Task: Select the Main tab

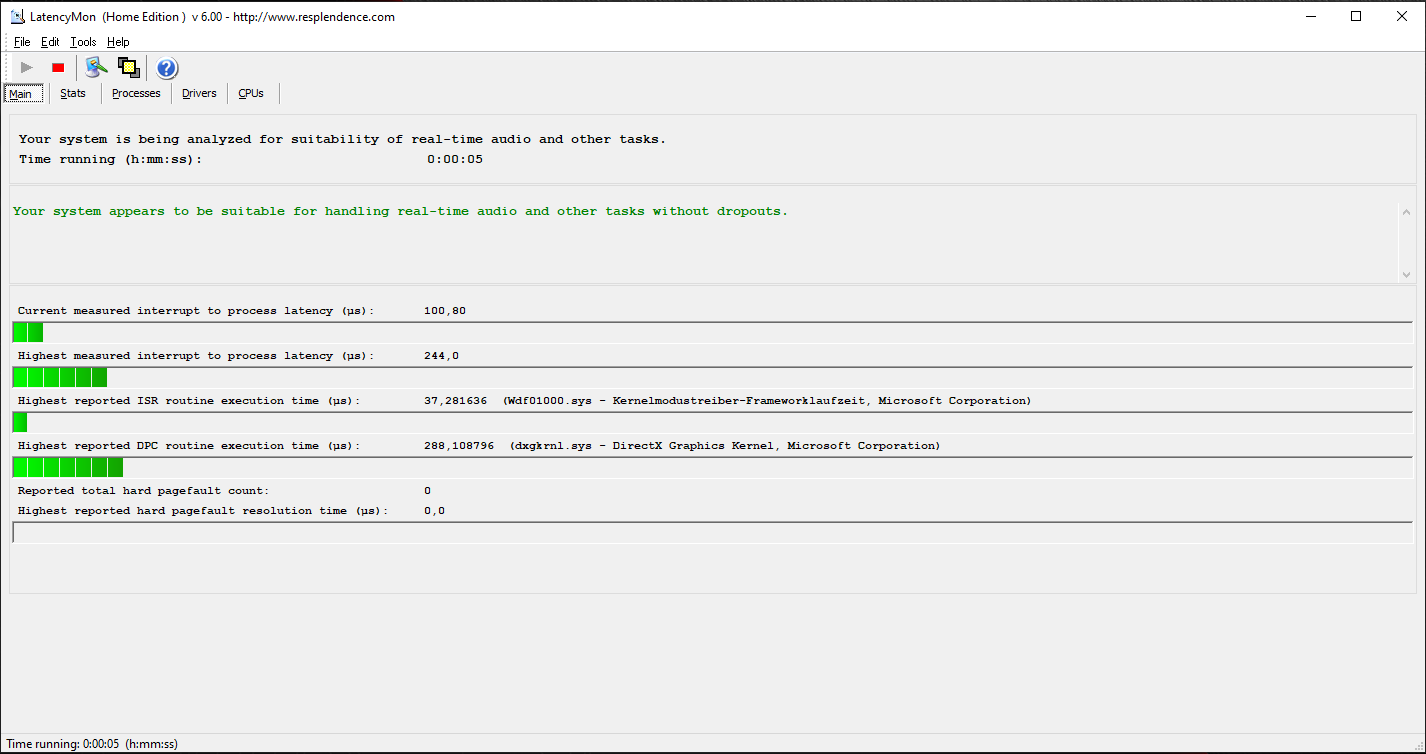Action: (x=21, y=94)
